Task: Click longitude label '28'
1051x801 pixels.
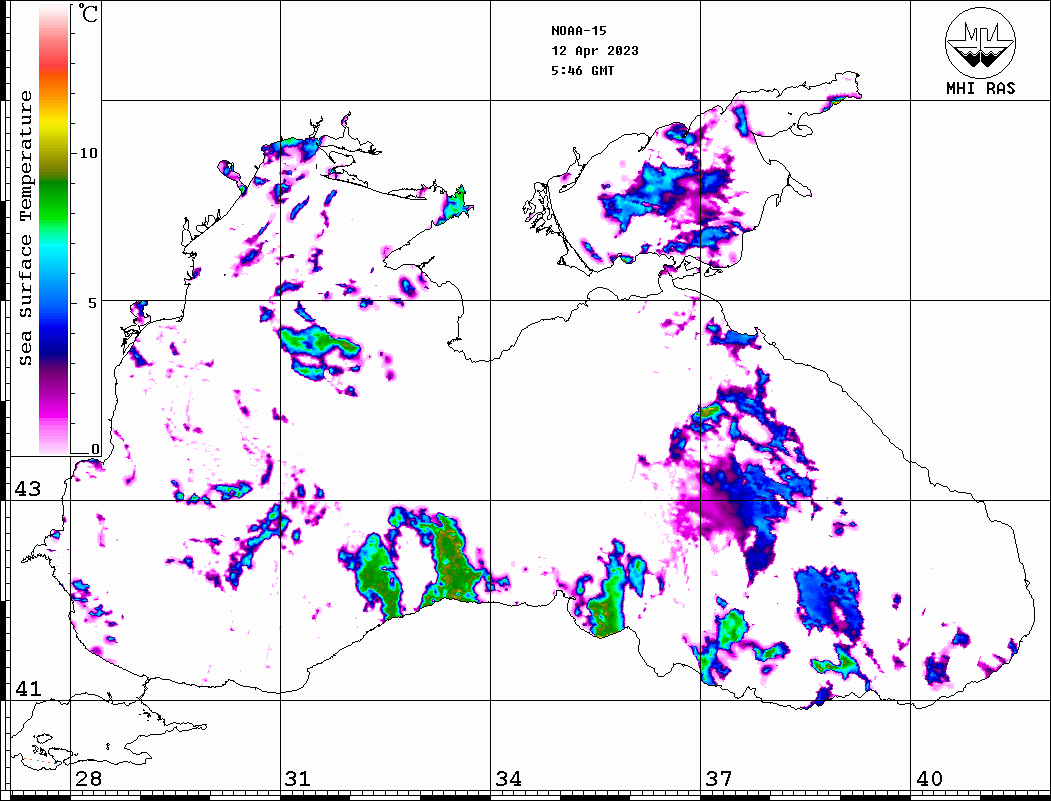Action: point(88,778)
